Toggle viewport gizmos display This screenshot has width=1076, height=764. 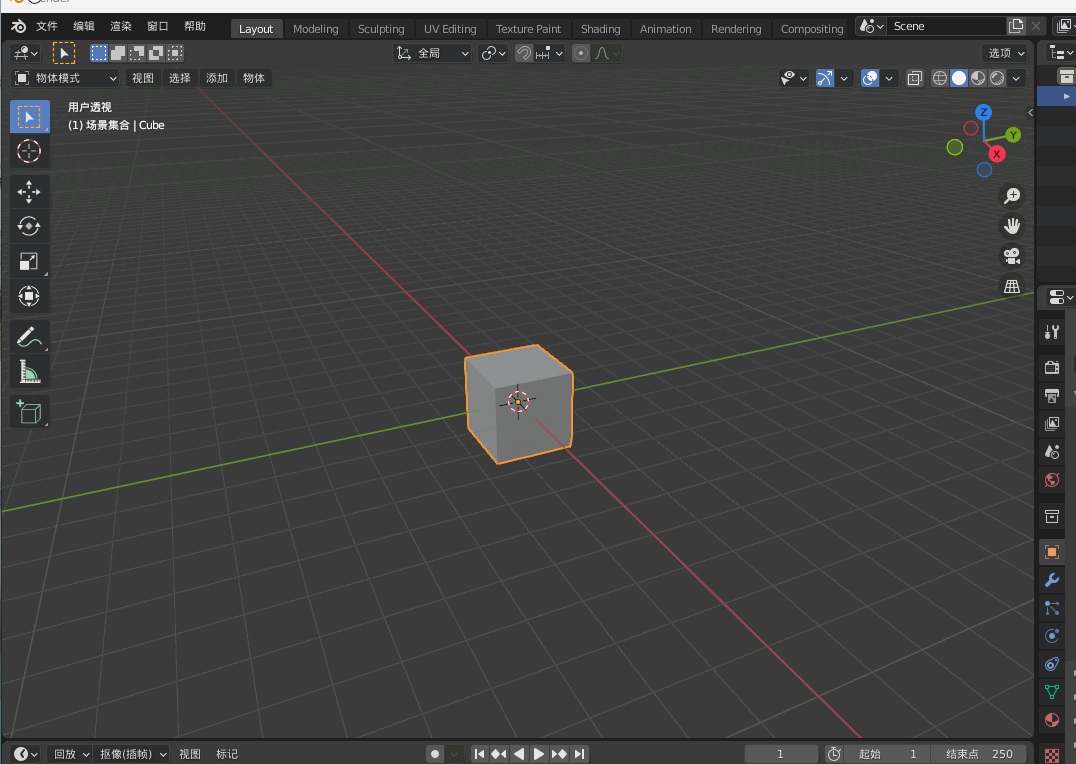point(824,78)
